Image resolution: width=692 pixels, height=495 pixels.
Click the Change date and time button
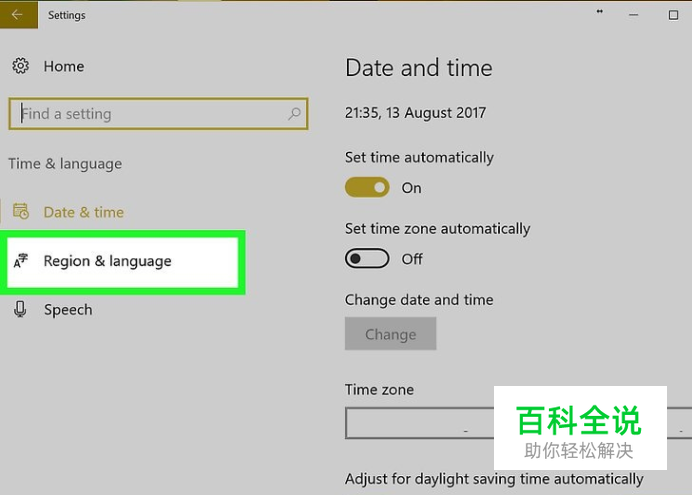click(x=391, y=334)
